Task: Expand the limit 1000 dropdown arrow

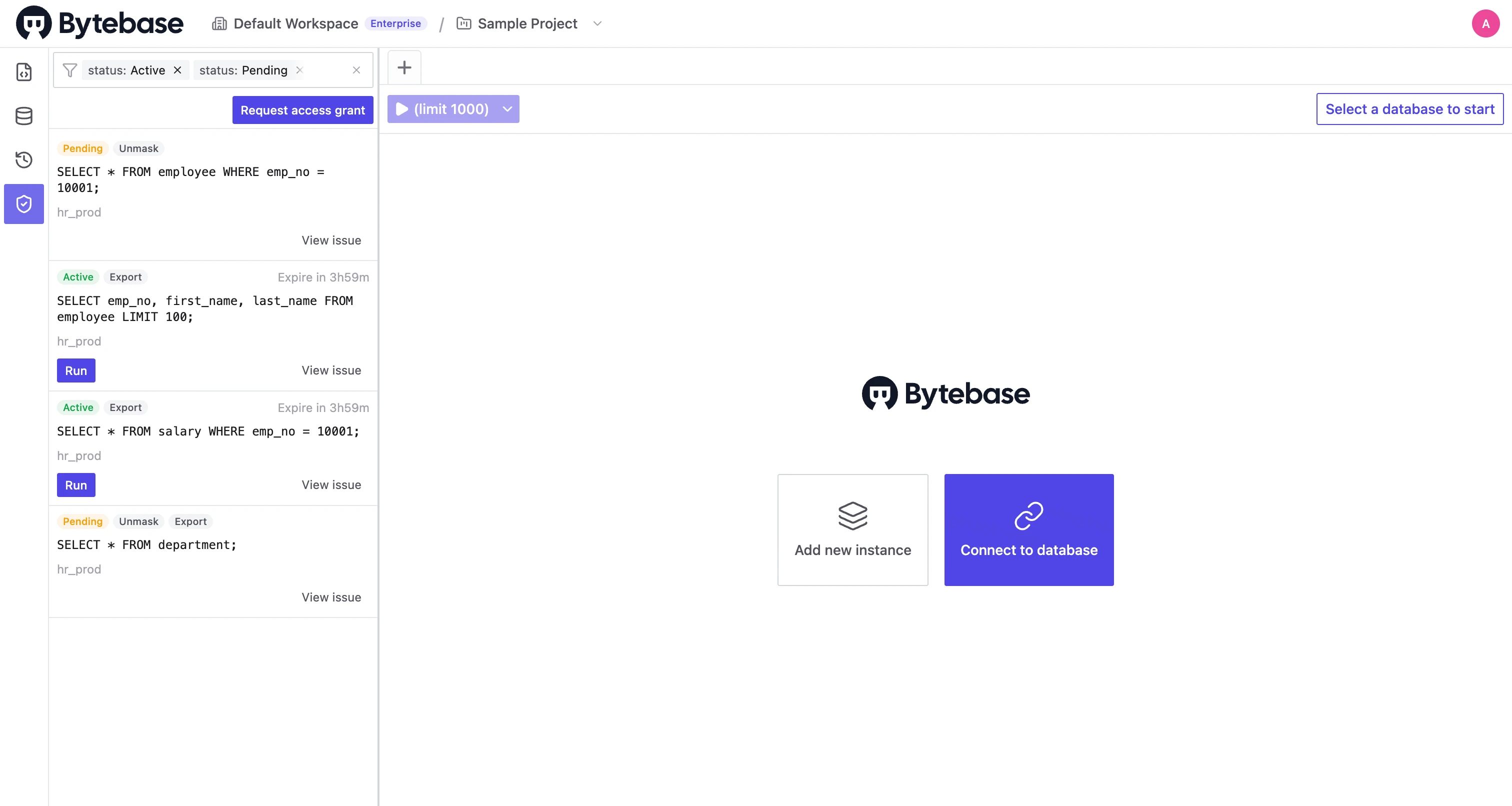Action: tap(507, 108)
